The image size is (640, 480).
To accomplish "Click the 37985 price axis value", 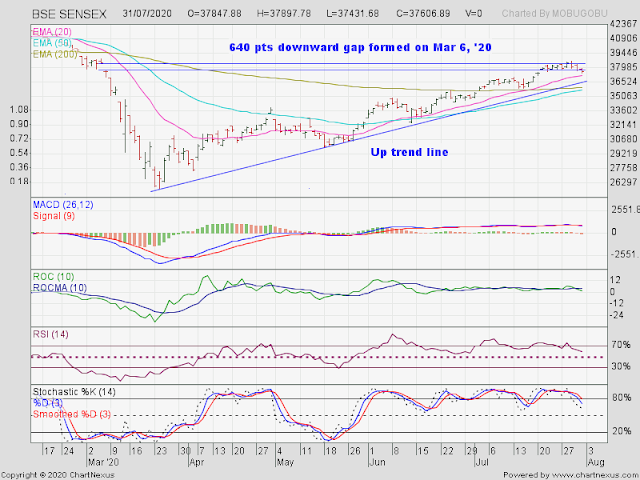I will tap(623, 67).
